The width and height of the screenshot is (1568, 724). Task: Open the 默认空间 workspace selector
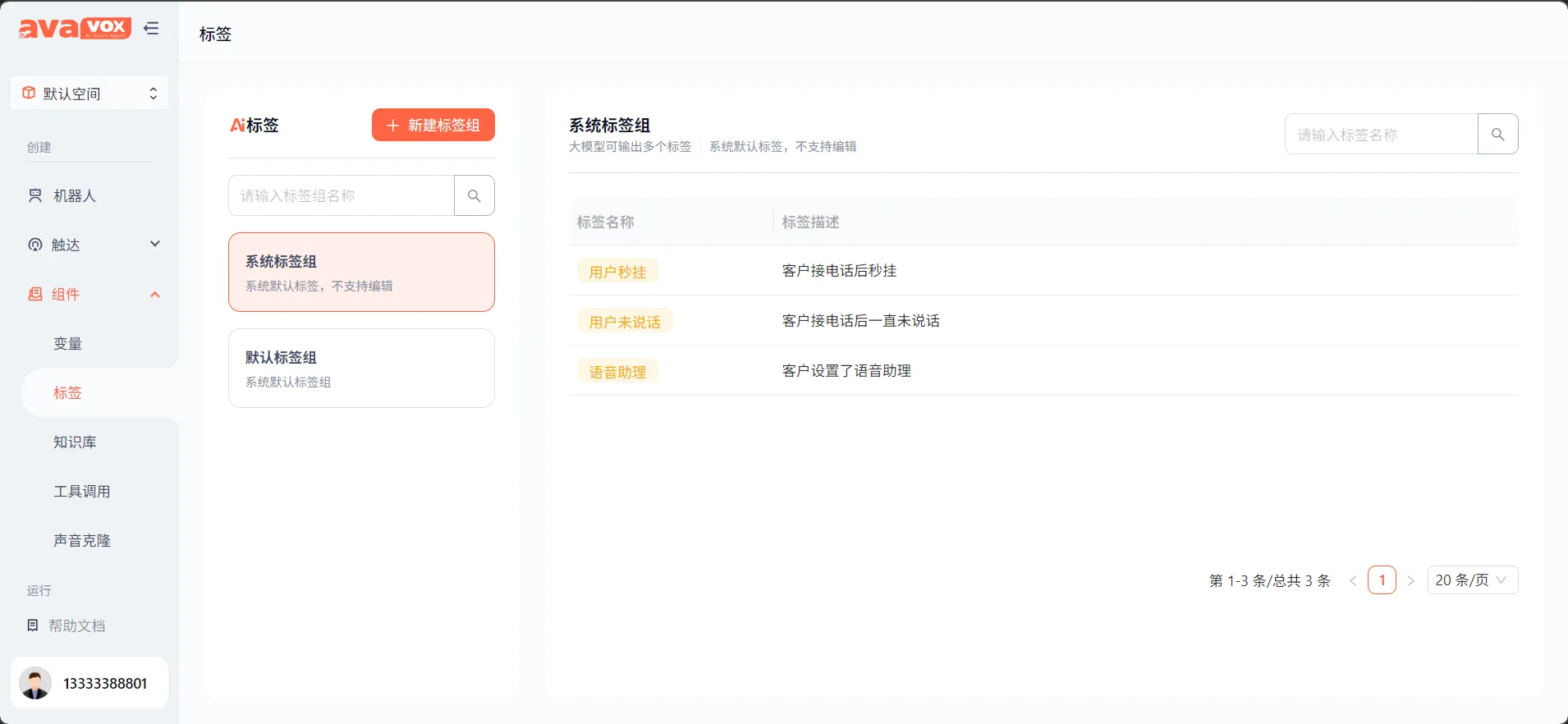pyautogui.click(x=89, y=94)
